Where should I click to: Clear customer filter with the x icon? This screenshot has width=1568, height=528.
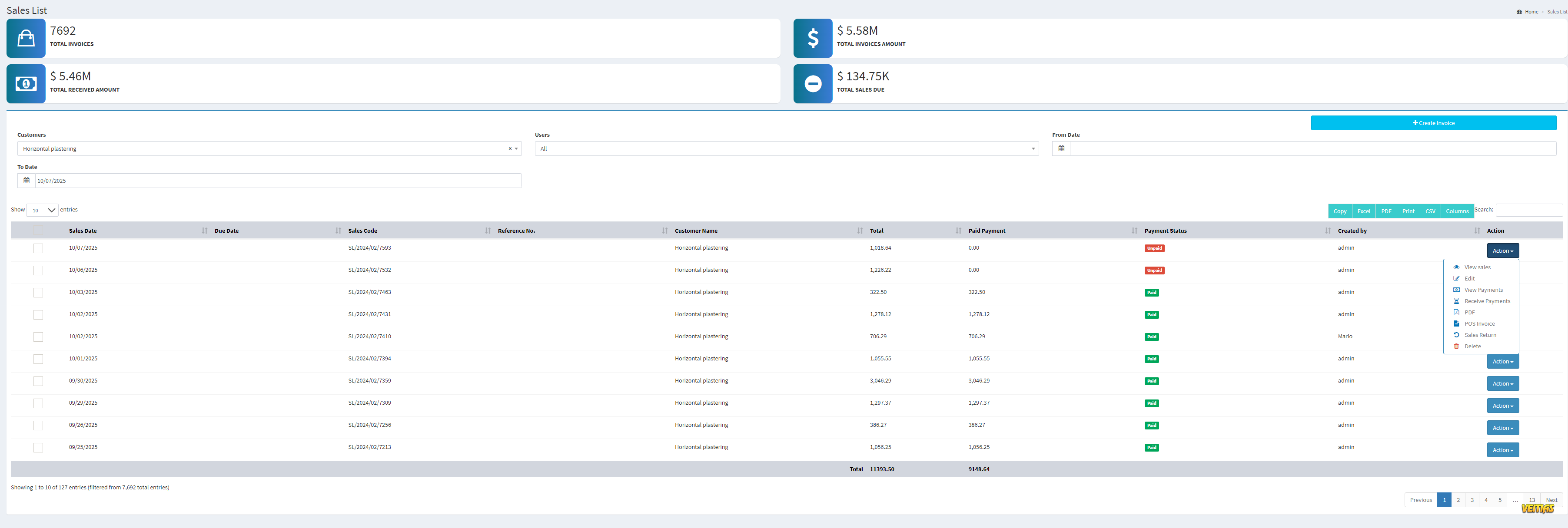point(510,149)
